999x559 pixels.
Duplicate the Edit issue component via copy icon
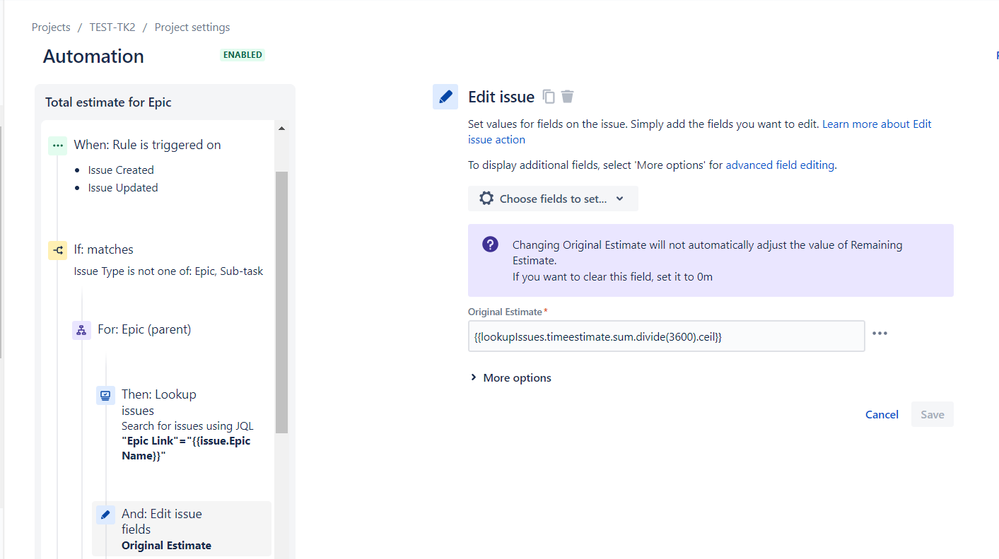[x=549, y=97]
